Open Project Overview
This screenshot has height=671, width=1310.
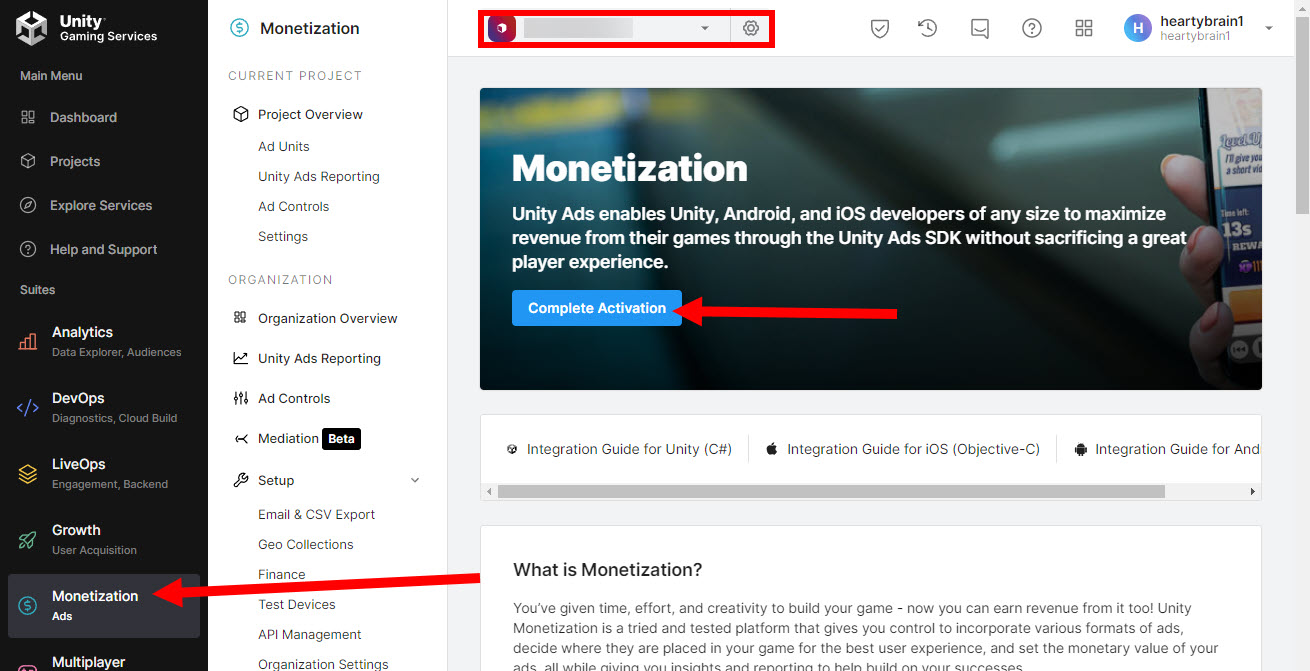pyautogui.click(x=310, y=114)
